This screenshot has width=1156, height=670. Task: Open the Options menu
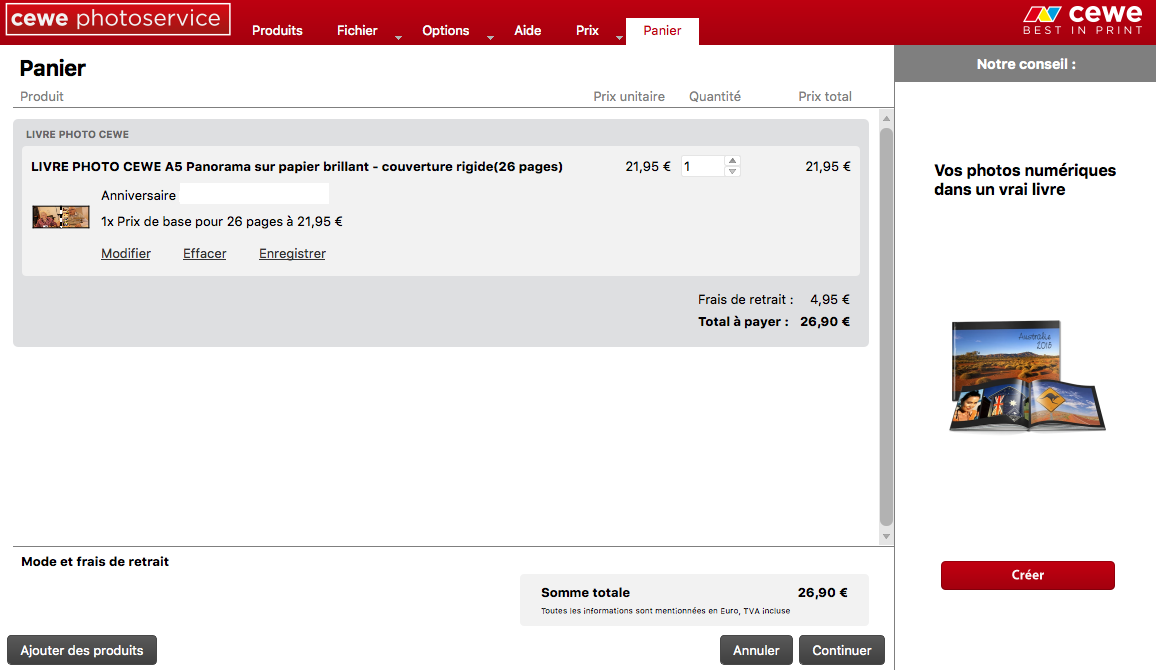(445, 30)
